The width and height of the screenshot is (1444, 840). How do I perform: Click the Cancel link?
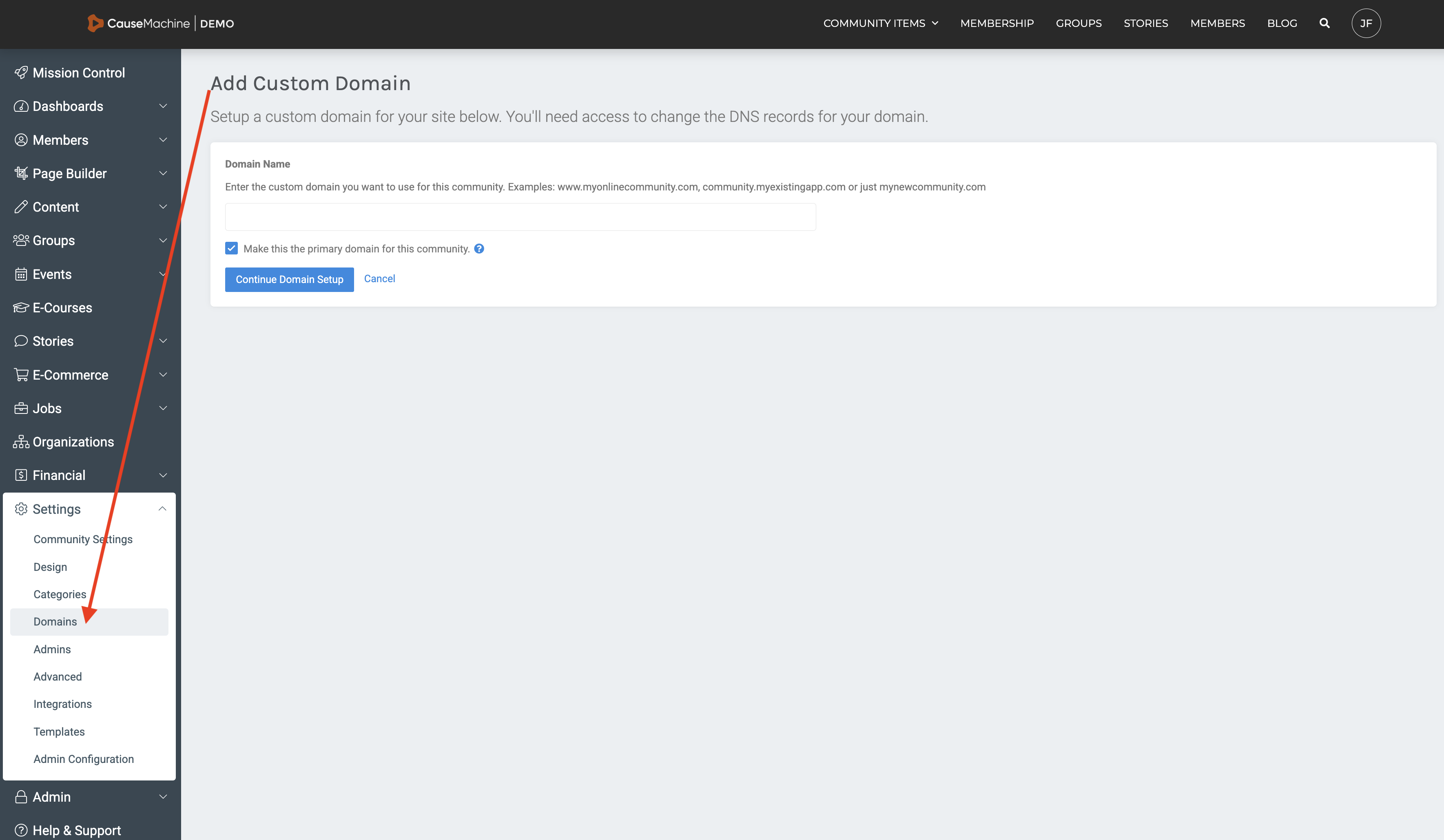(379, 279)
